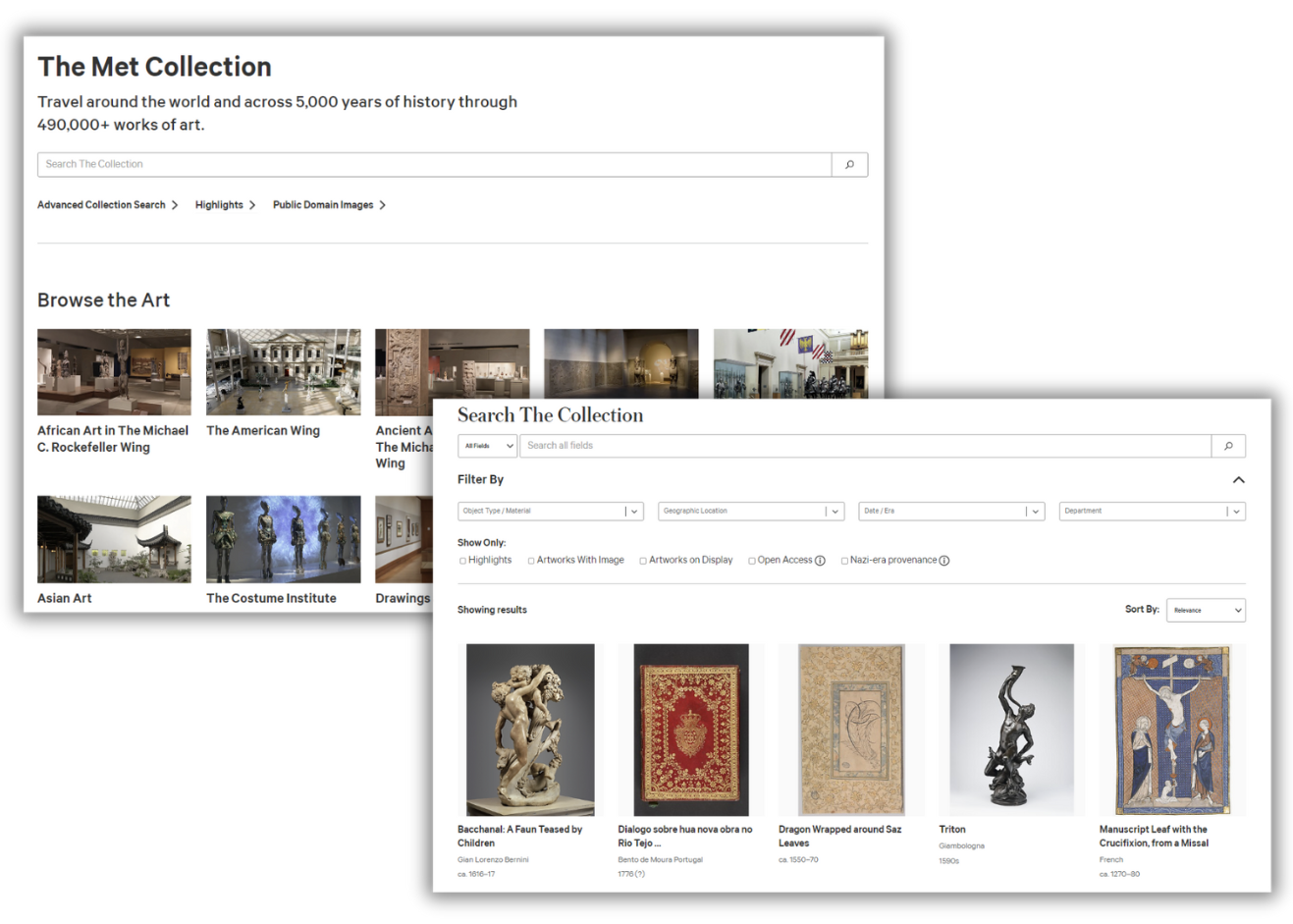Click artist name Giambologna

coord(961,845)
